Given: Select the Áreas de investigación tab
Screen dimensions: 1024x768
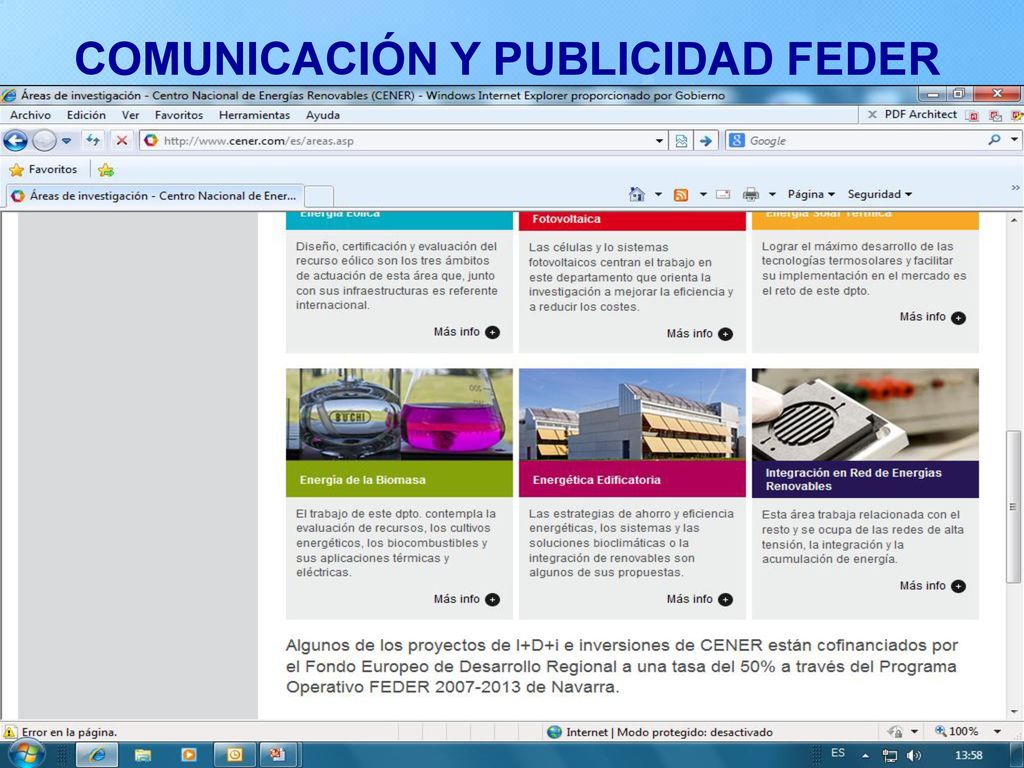Looking at the screenshot, I should (154, 195).
